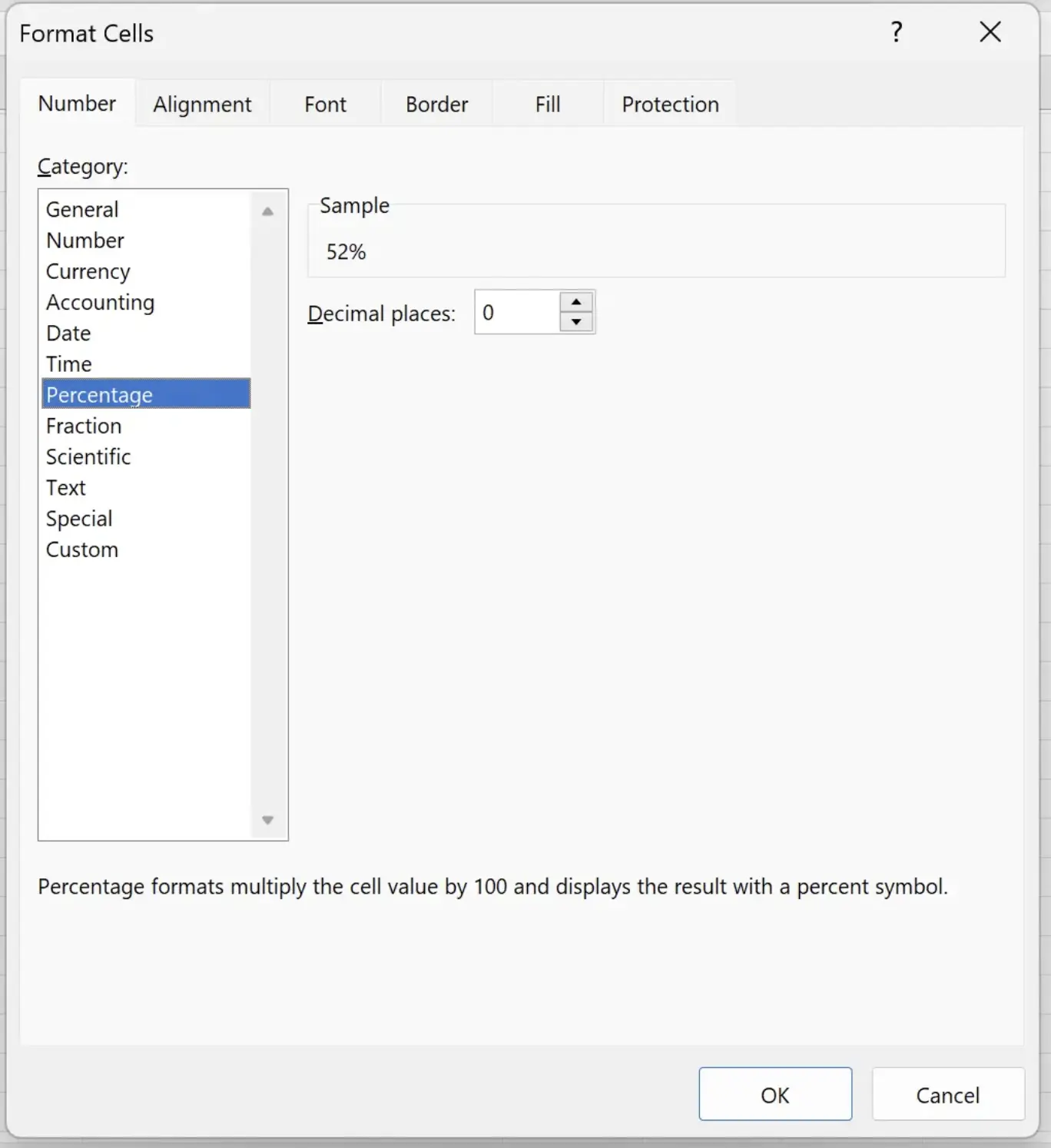Select the Custom category
Screen dimensions: 1051x1148
click(x=82, y=550)
